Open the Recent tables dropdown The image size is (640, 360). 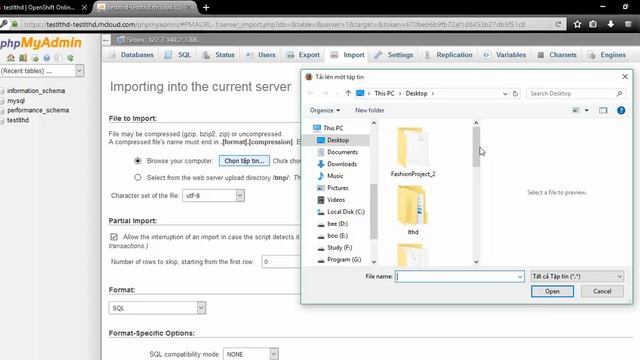[42, 71]
